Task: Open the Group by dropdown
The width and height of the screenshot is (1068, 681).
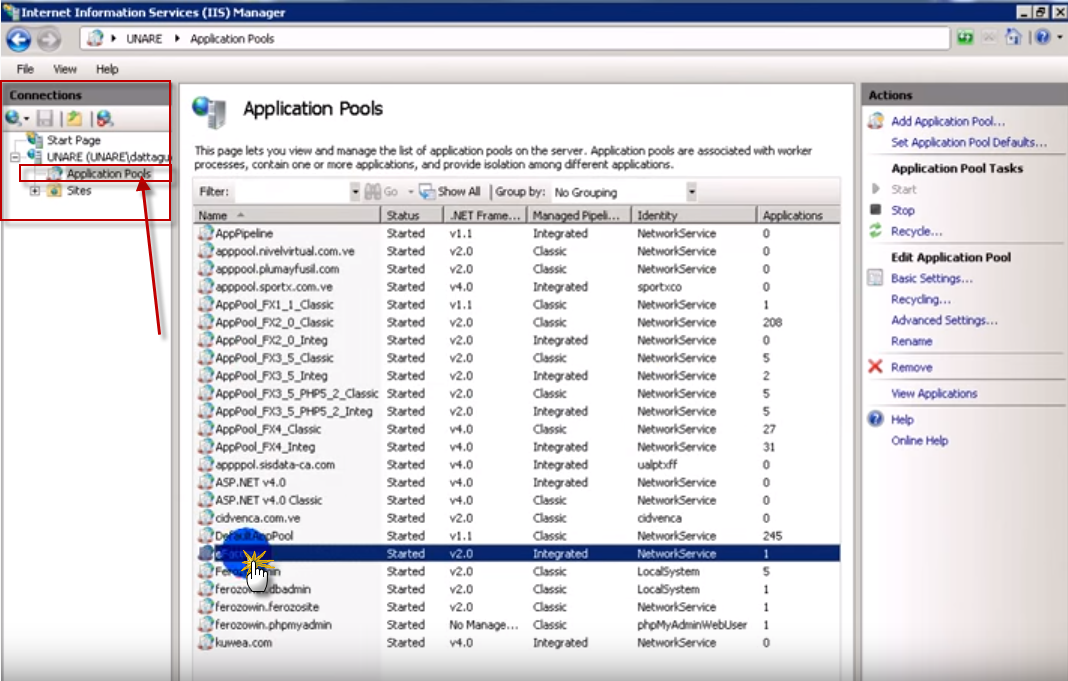Action: (691, 191)
